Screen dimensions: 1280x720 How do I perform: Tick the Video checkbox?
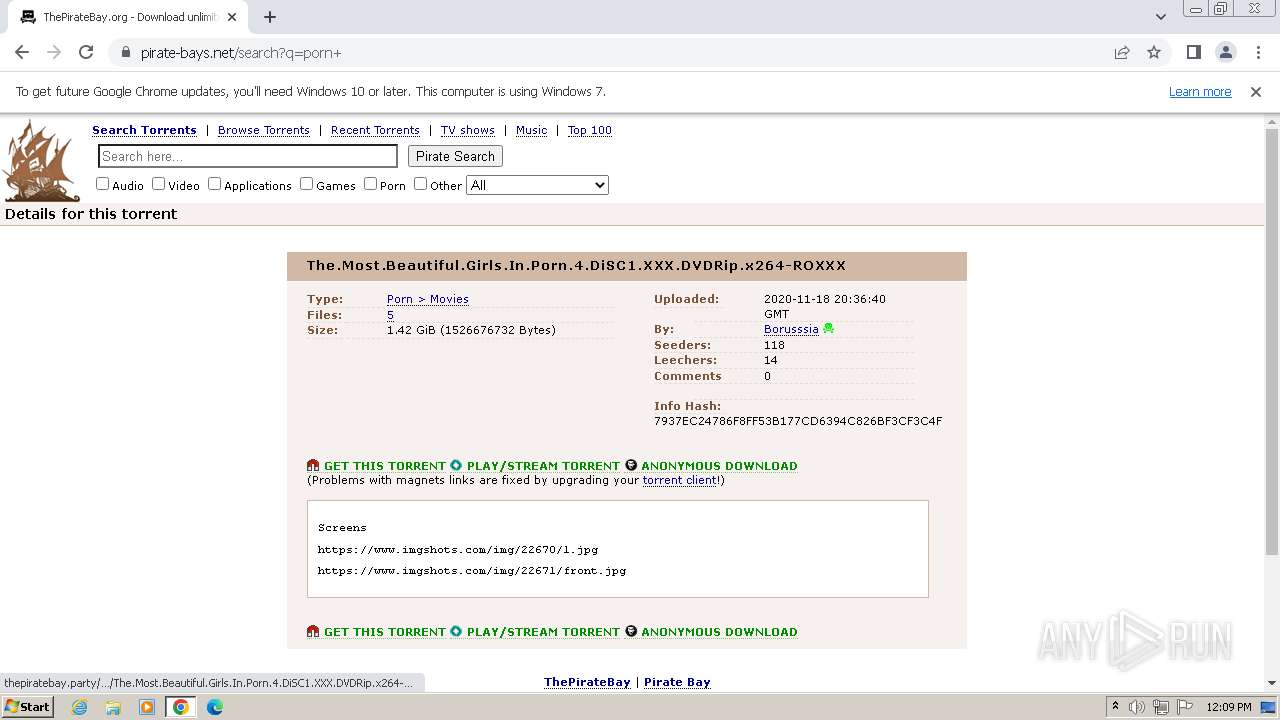point(158,184)
